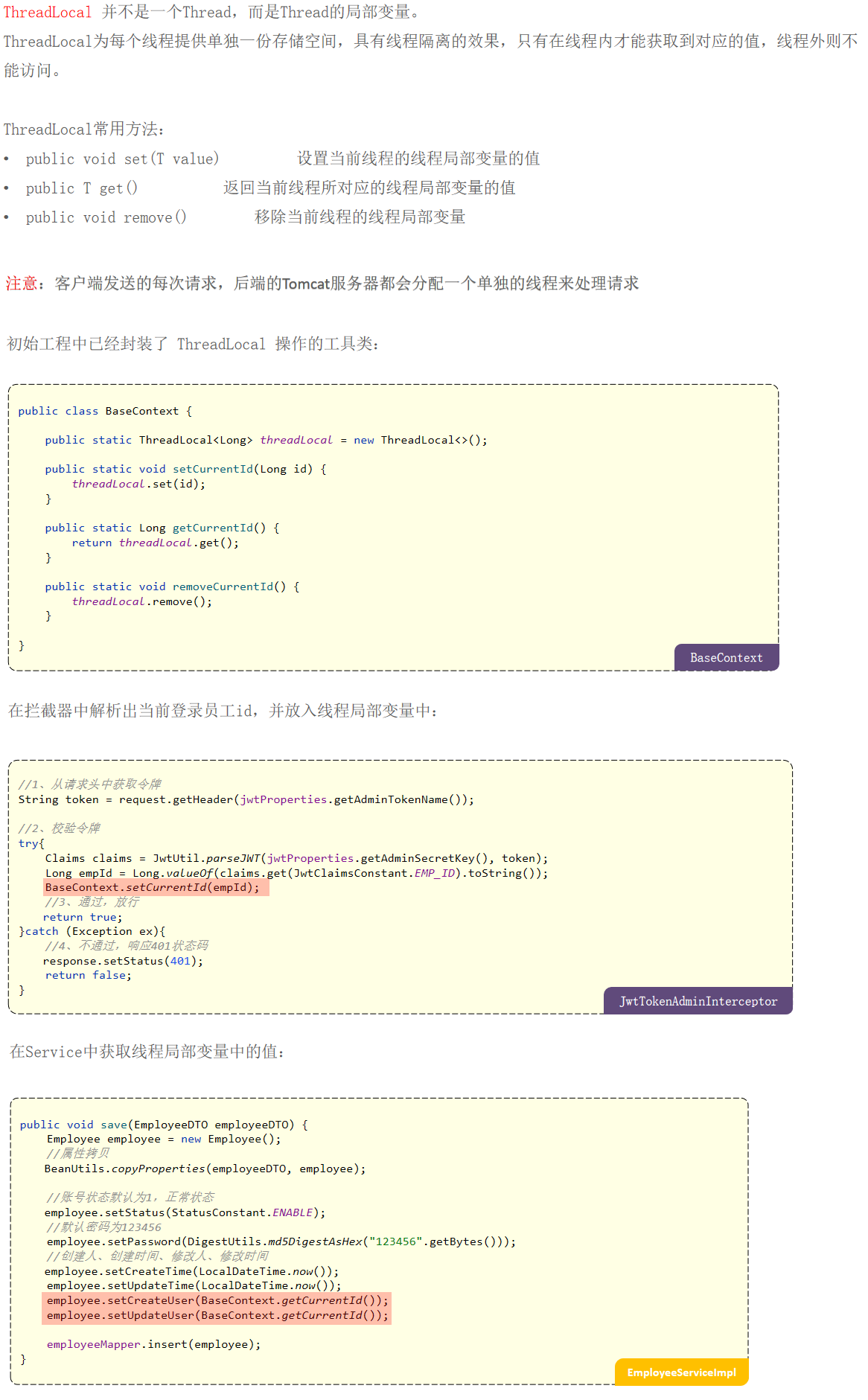Click the public void remove() bullet
The image size is (868, 1400).
point(106,217)
